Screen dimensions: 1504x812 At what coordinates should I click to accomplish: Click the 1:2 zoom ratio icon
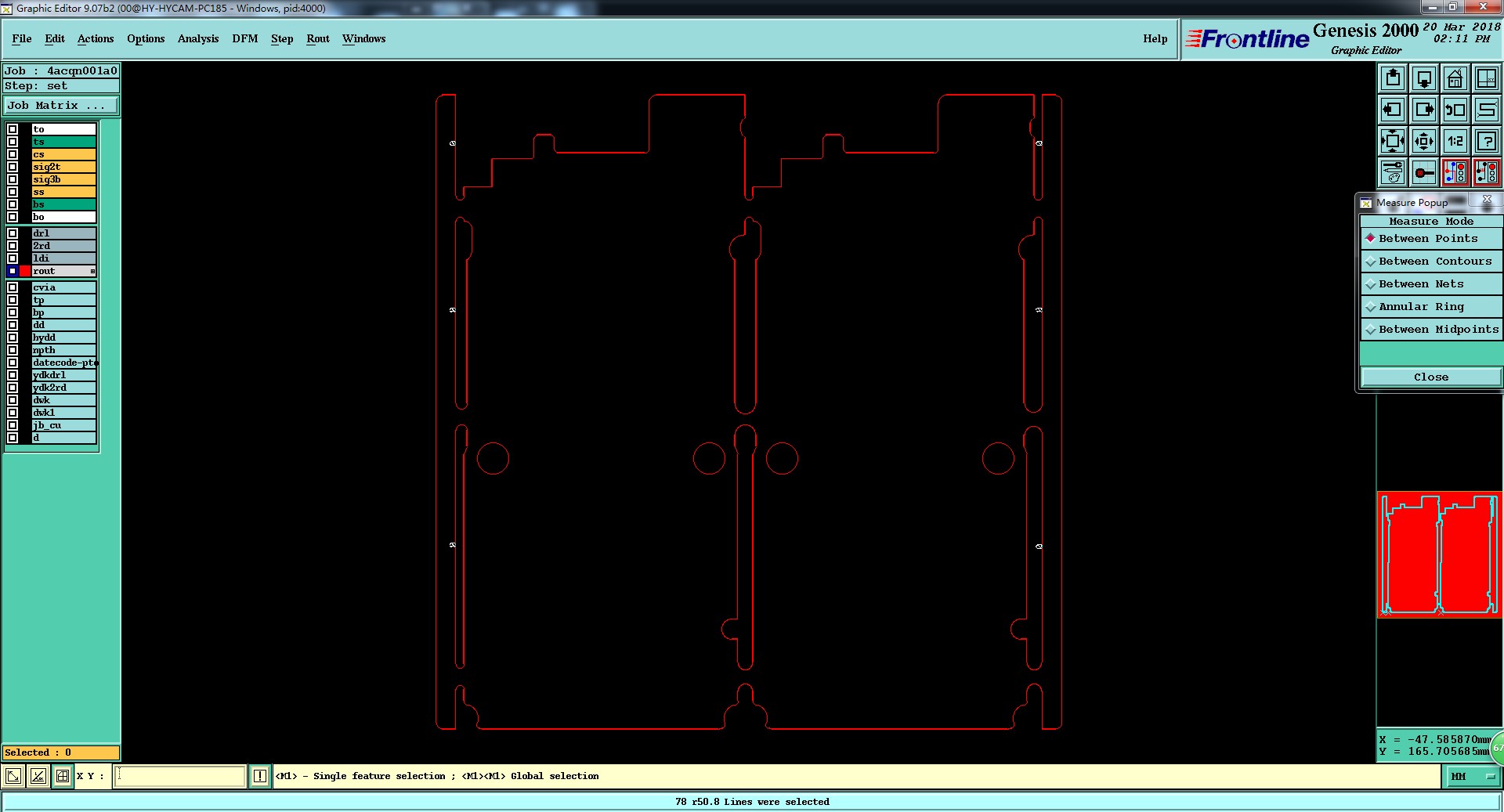[x=1455, y=141]
